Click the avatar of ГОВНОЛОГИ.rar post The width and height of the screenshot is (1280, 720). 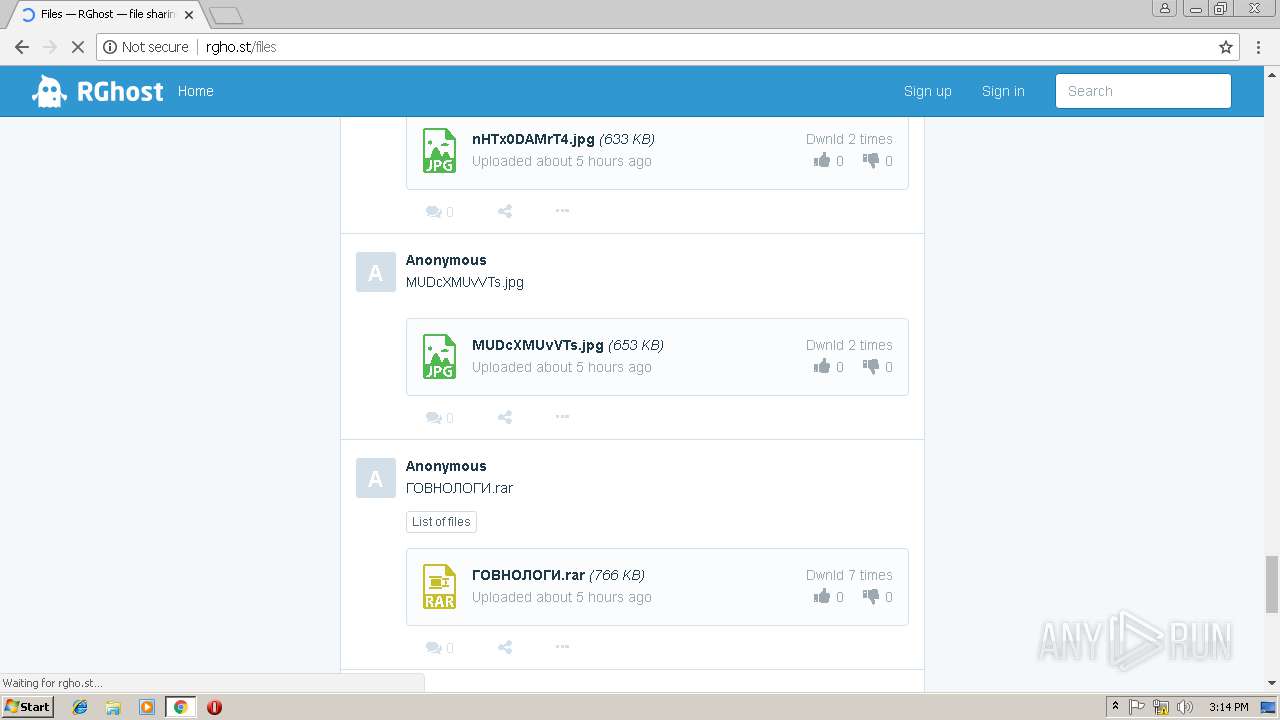(x=375, y=478)
